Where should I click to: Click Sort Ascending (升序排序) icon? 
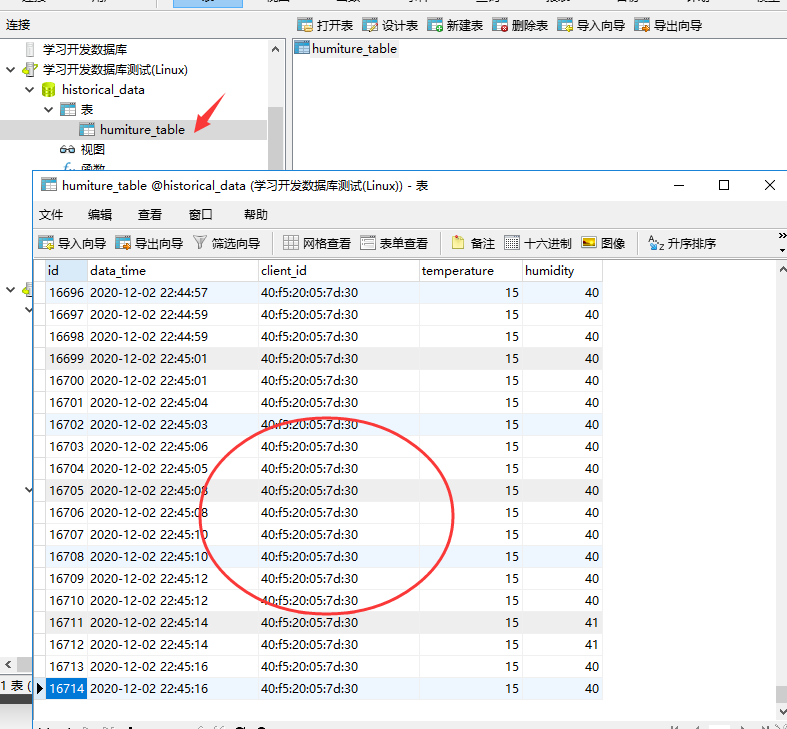(x=656, y=243)
